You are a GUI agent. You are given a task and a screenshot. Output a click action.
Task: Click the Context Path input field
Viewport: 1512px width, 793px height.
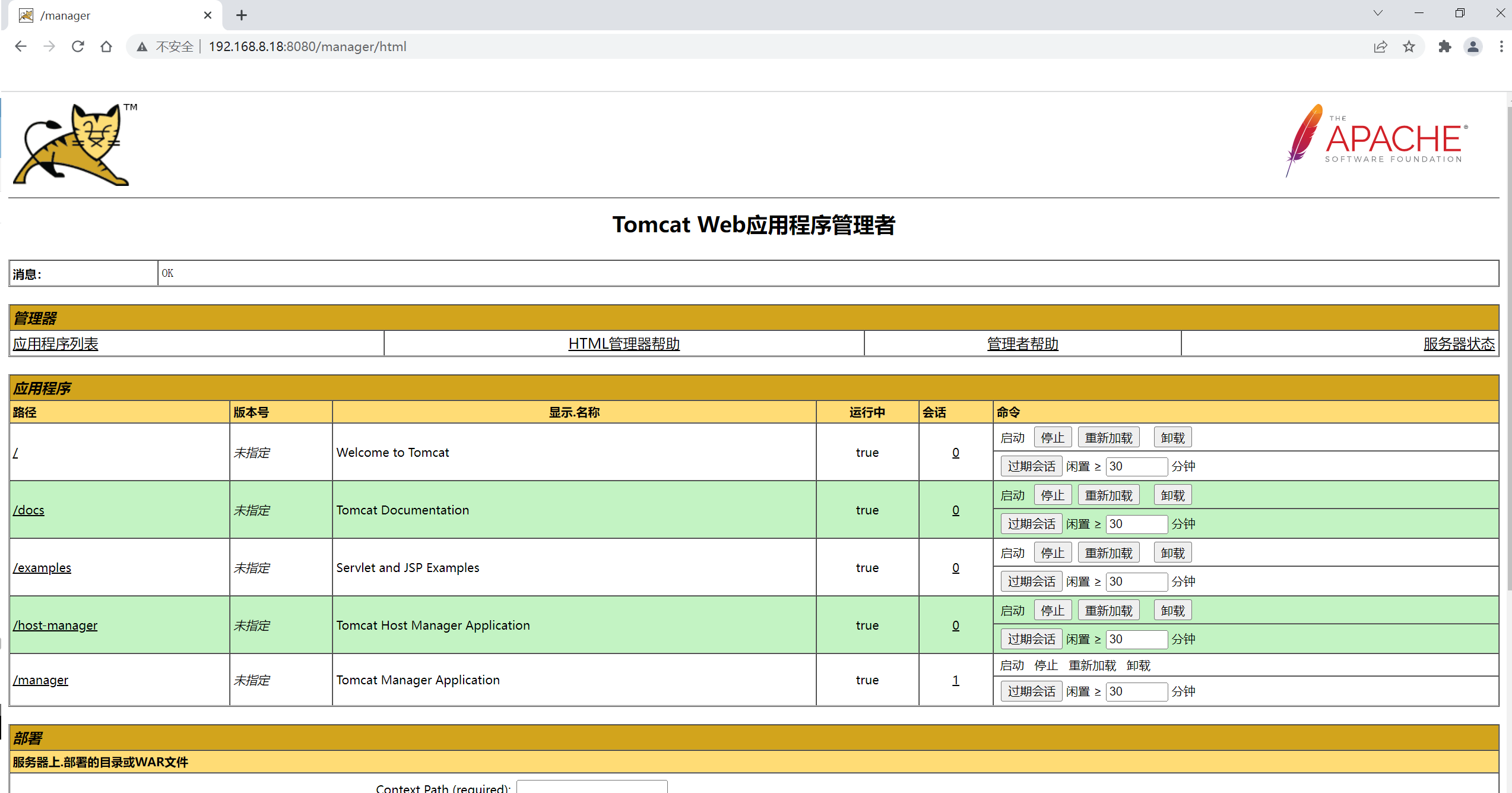coord(592,787)
